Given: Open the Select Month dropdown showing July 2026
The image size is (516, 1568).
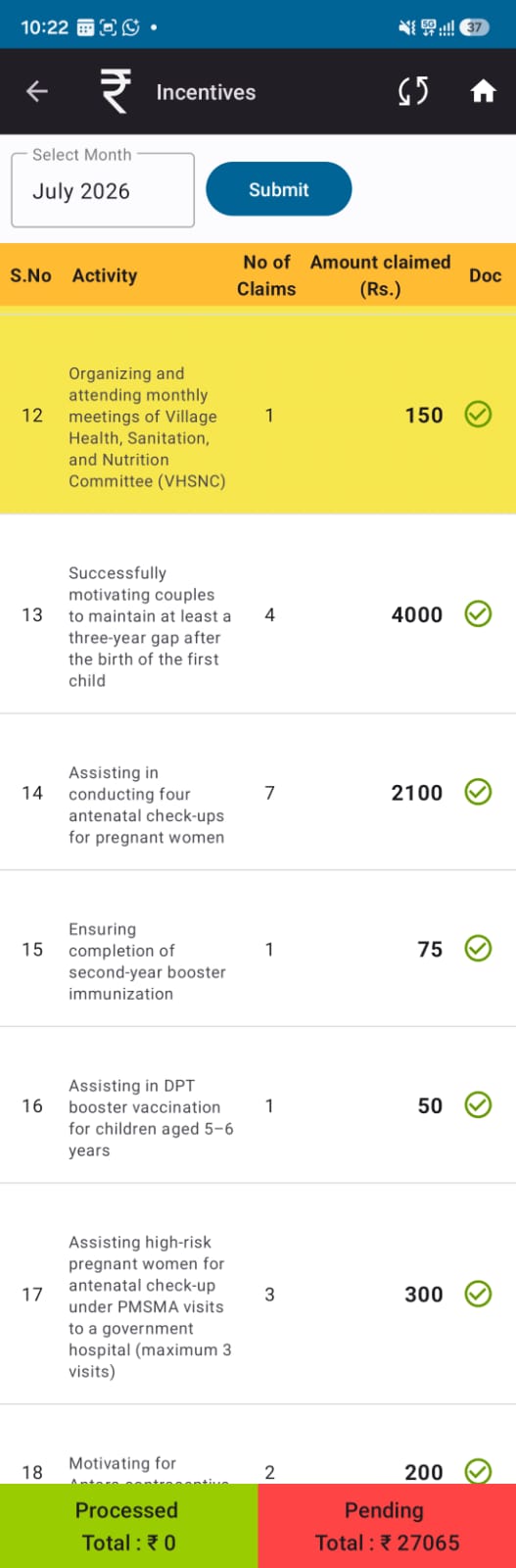Looking at the screenshot, I should pyautogui.click(x=103, y=190).
